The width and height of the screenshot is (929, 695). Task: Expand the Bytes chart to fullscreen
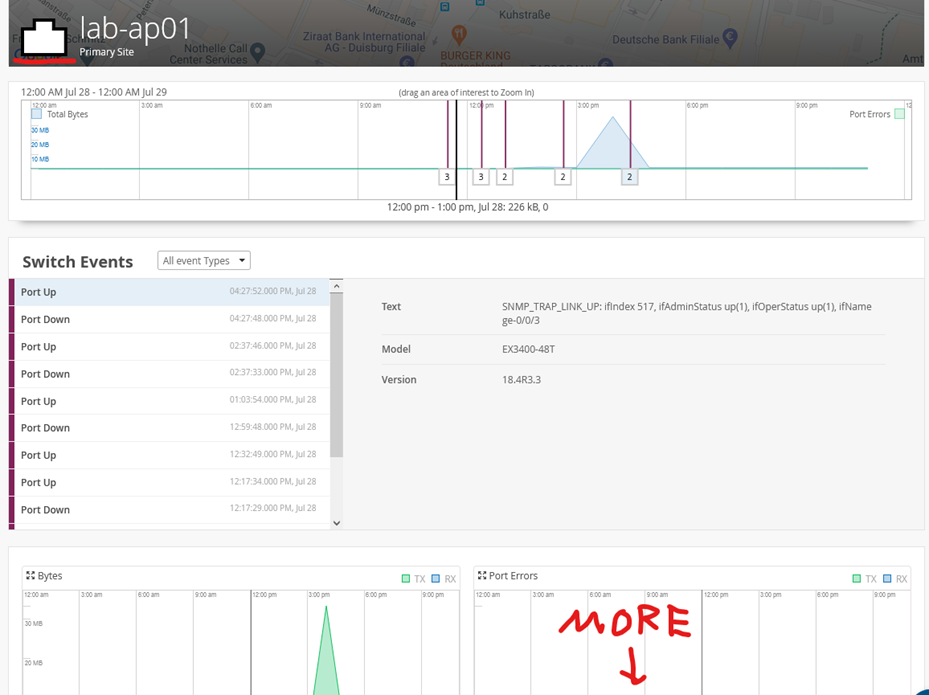(29, 576)
